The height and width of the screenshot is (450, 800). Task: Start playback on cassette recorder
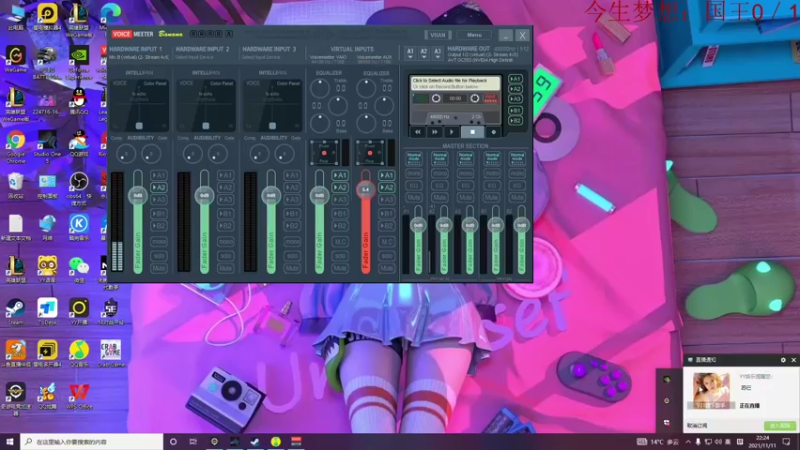452,132
